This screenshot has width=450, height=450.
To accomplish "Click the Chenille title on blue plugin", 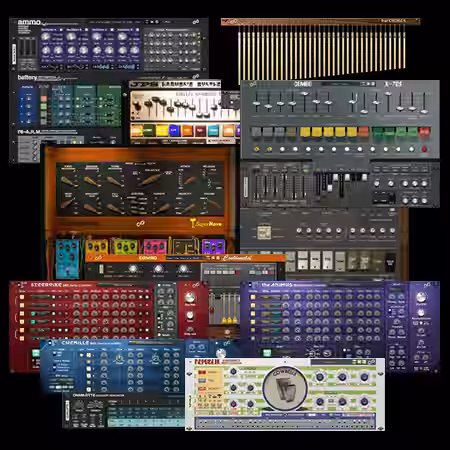I will 75,342.
